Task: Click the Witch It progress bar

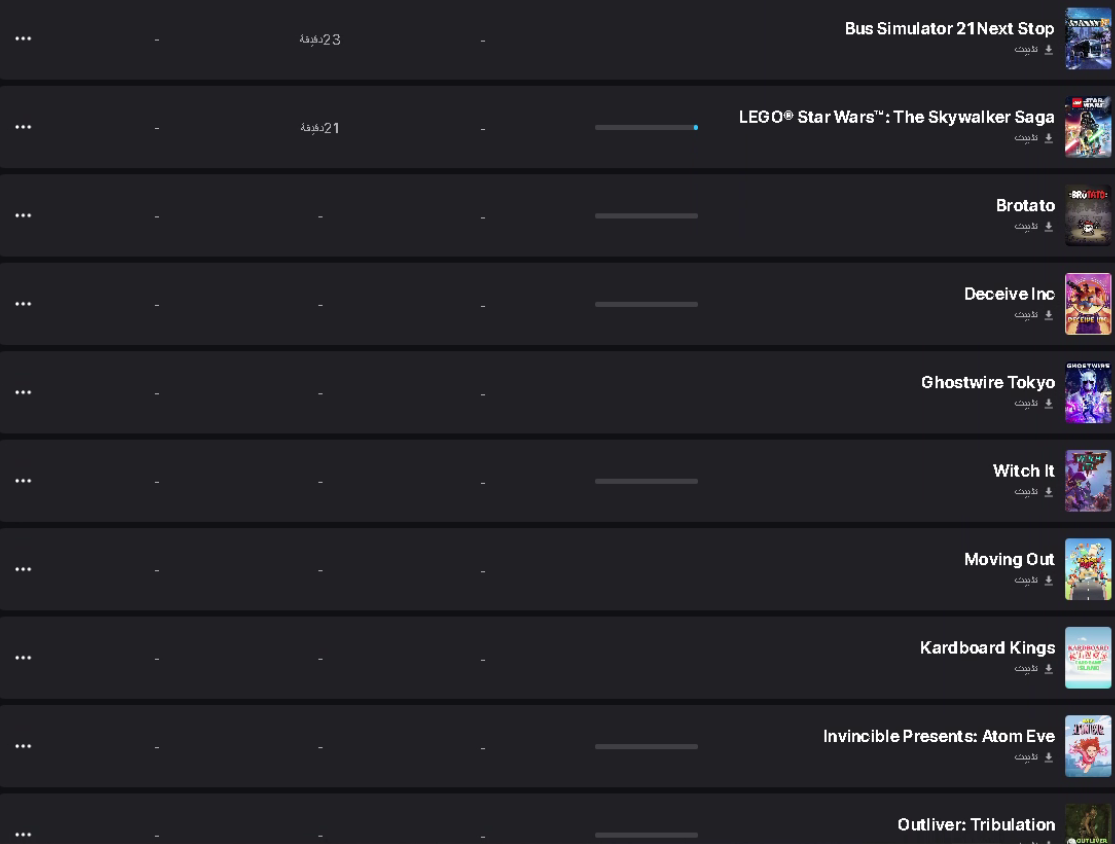Action: click(x=646, y=481)
